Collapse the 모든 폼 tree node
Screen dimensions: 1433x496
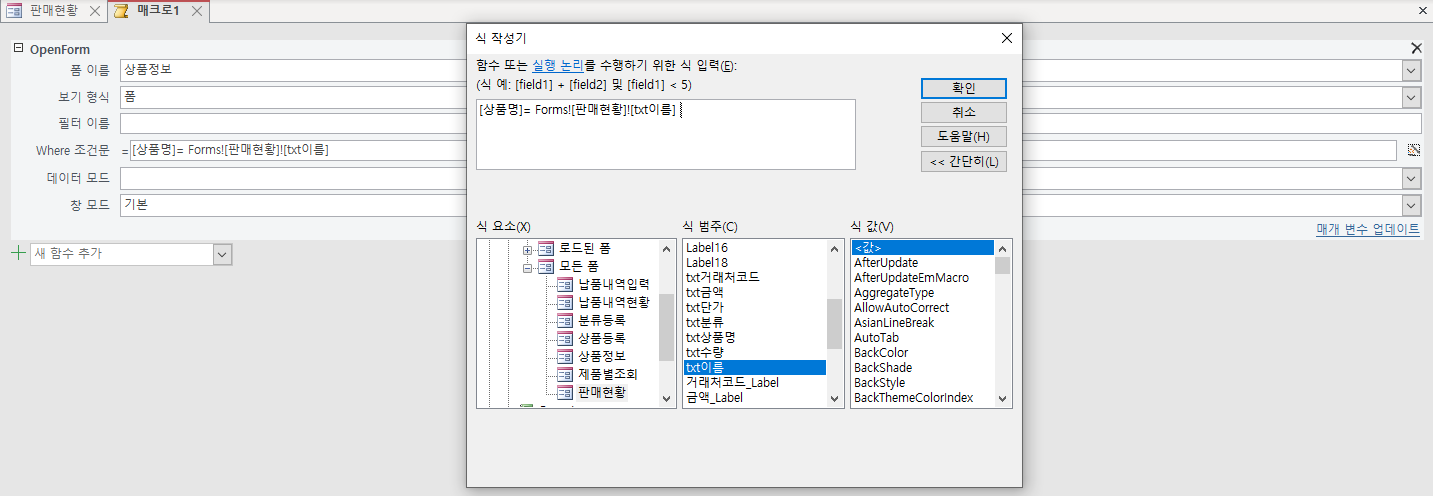[528, 266]
